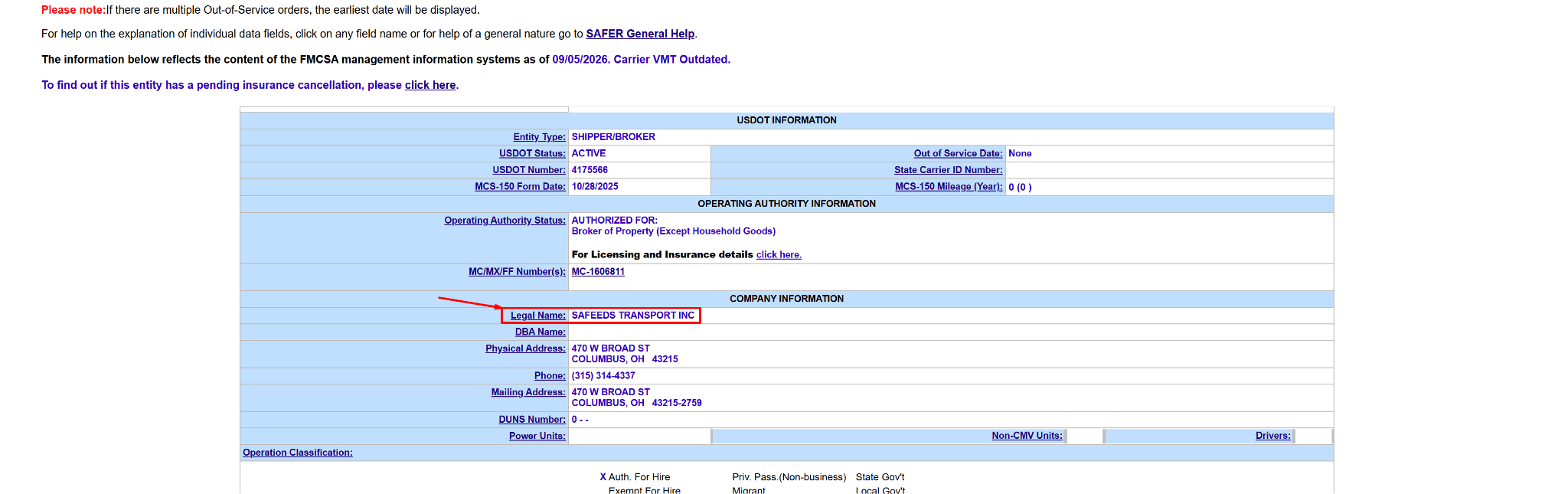This screenshot has height=494, width=1568.
Task: Open the Entity Type field help
Action: coord(539,137)
